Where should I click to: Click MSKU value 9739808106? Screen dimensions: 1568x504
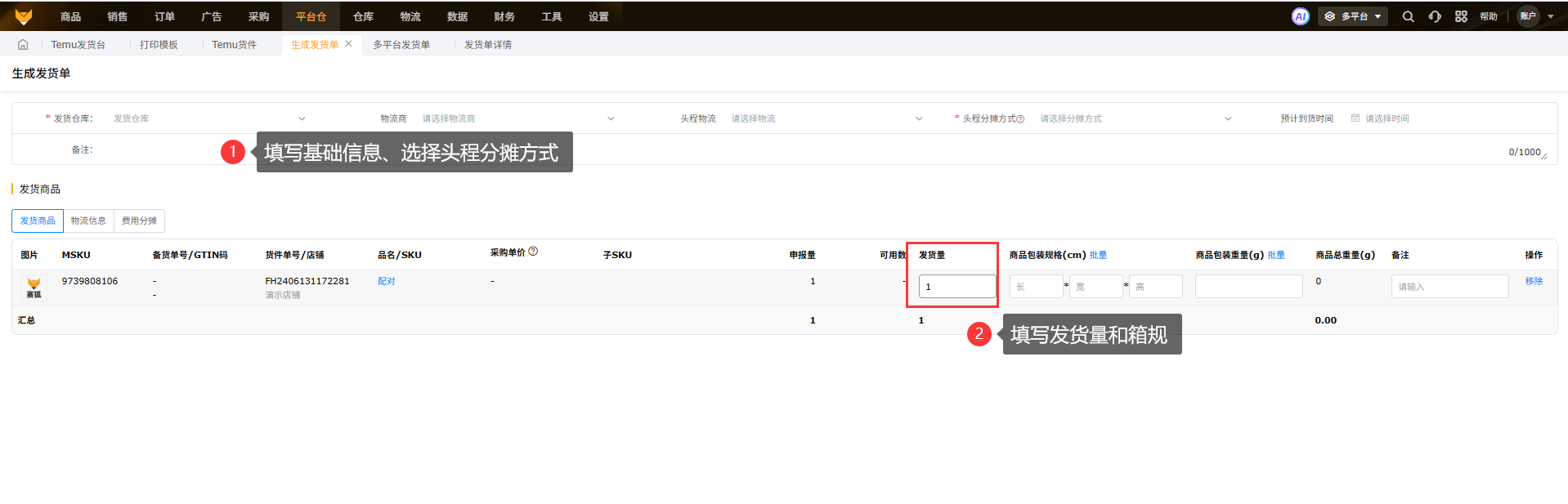pyautogui.click(x=90, y=281)
